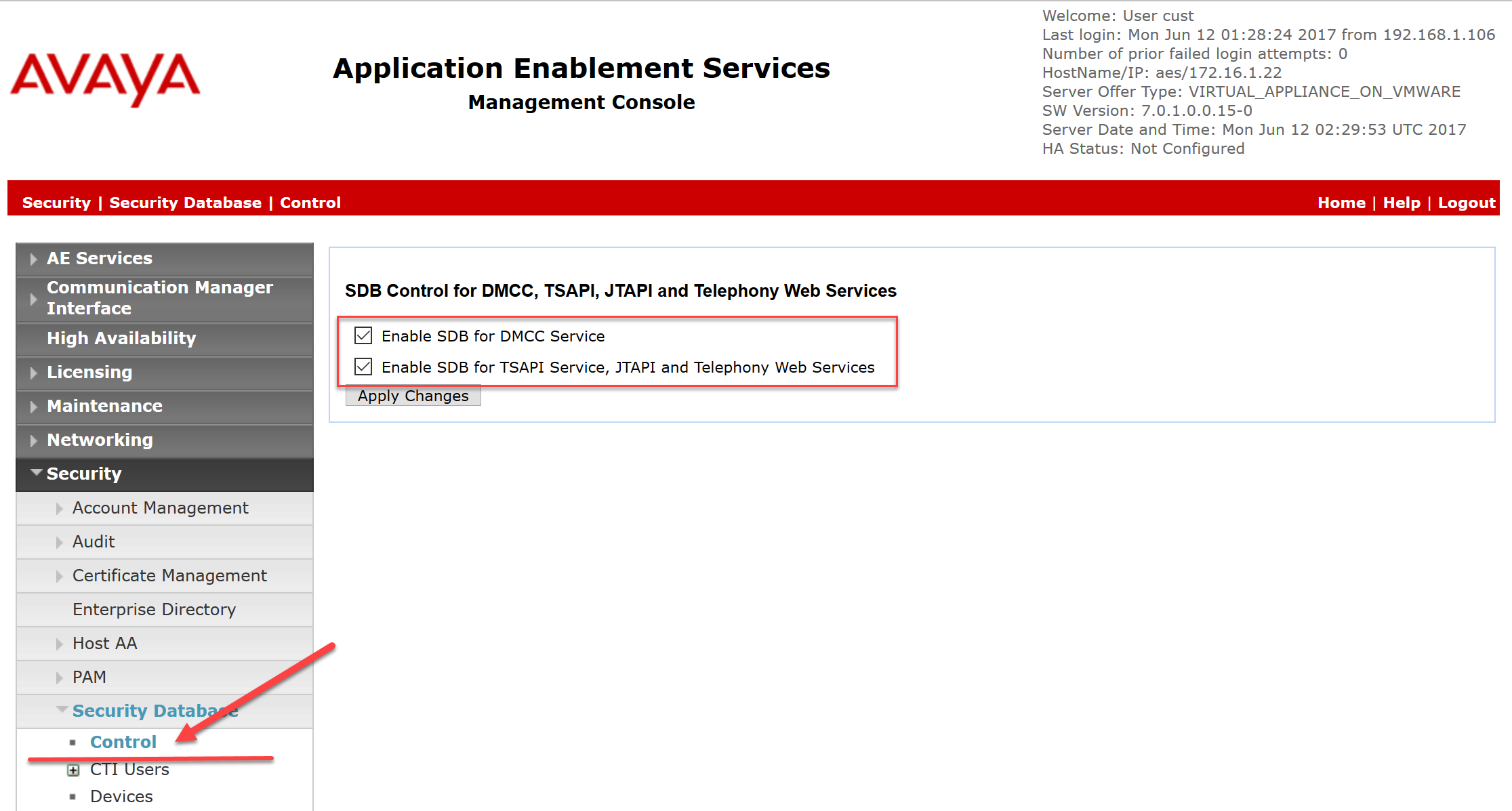Expand PAM submenu arrow
Image resolution: width=1512 pixels, height=811 pixels.
click(59, 678)
